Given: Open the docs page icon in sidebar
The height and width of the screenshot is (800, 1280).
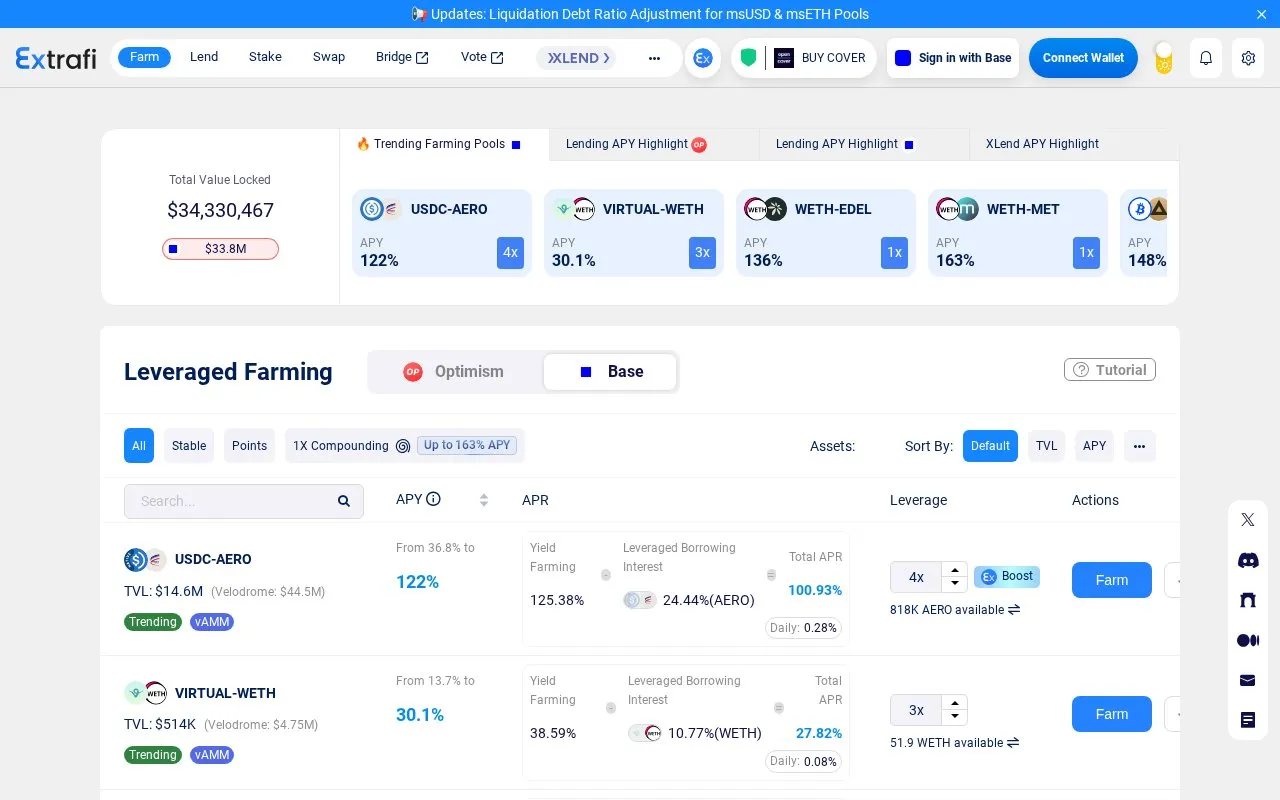Looking at the screenshot, I should [x=1248, y=720].
